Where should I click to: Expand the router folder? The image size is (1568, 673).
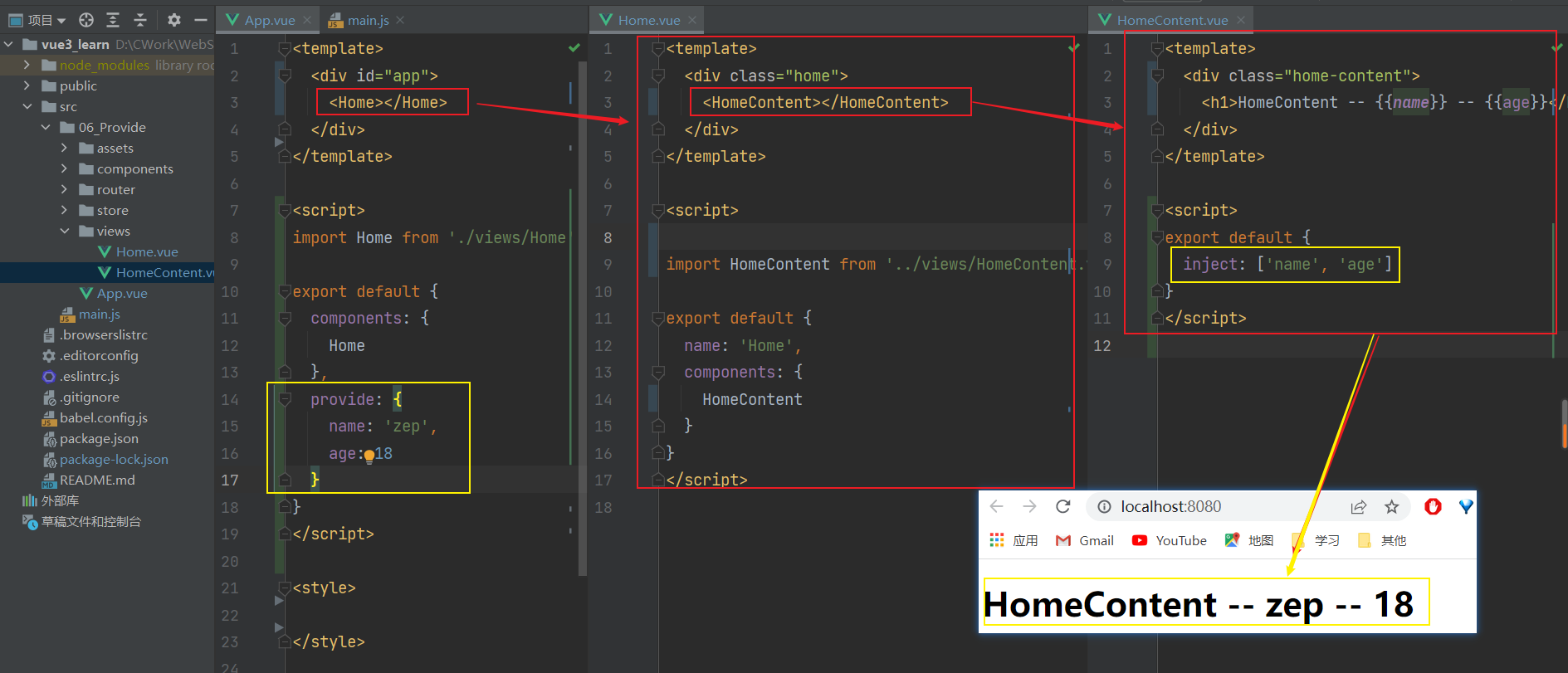pyautogui.click(x=64, y=189)
